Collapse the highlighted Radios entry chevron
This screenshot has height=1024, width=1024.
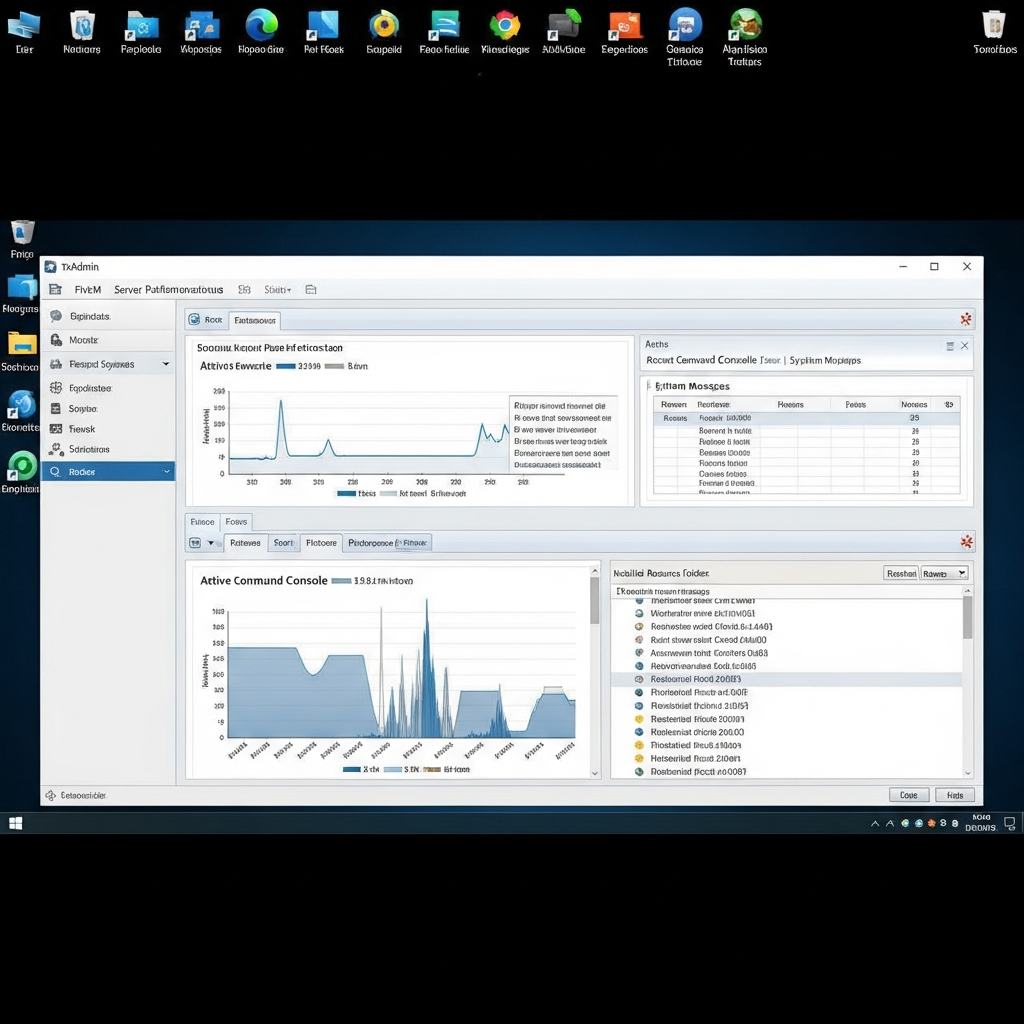click(x=166, y=471)
